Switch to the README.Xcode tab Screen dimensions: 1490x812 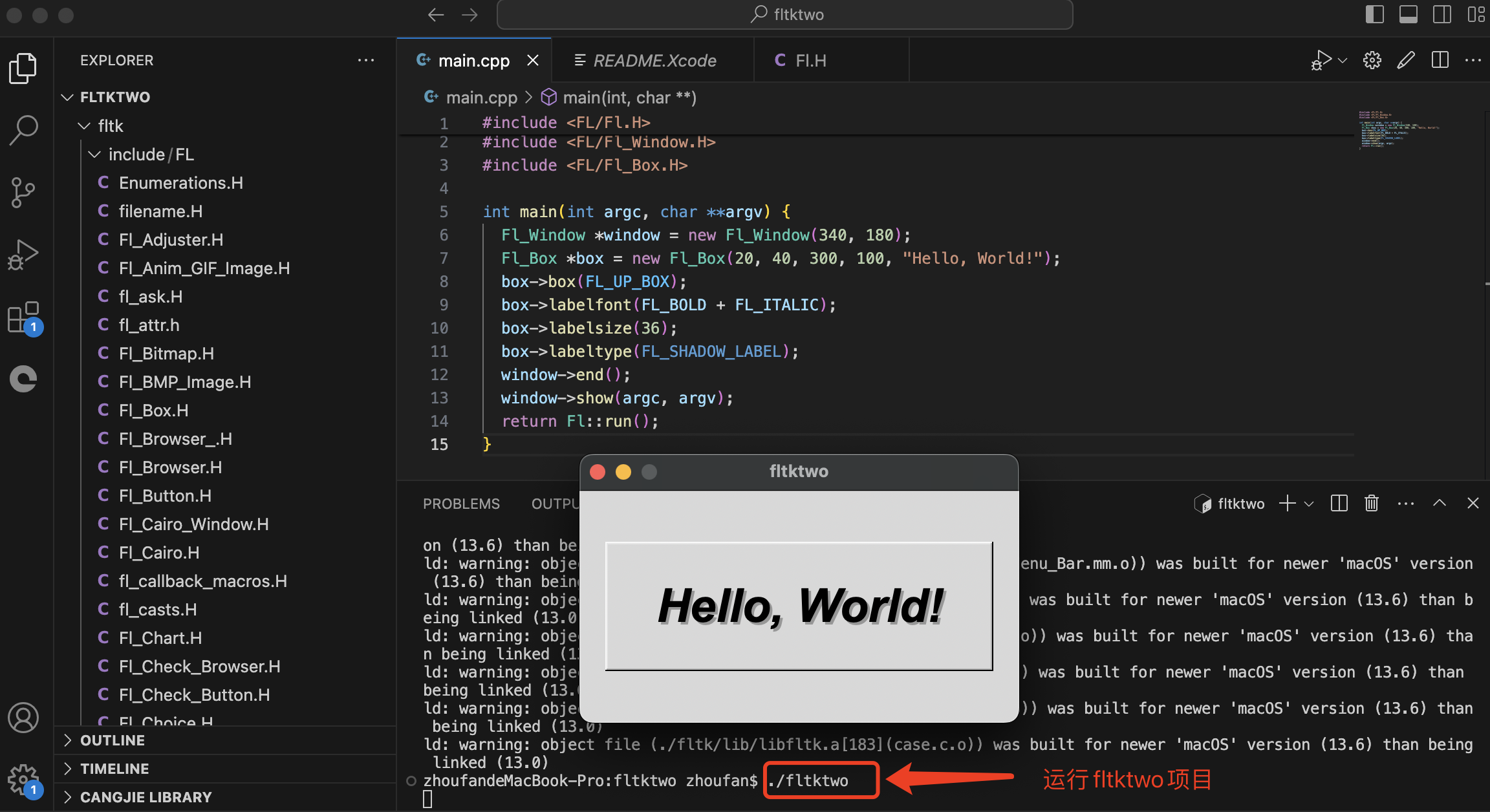(653, 60)
